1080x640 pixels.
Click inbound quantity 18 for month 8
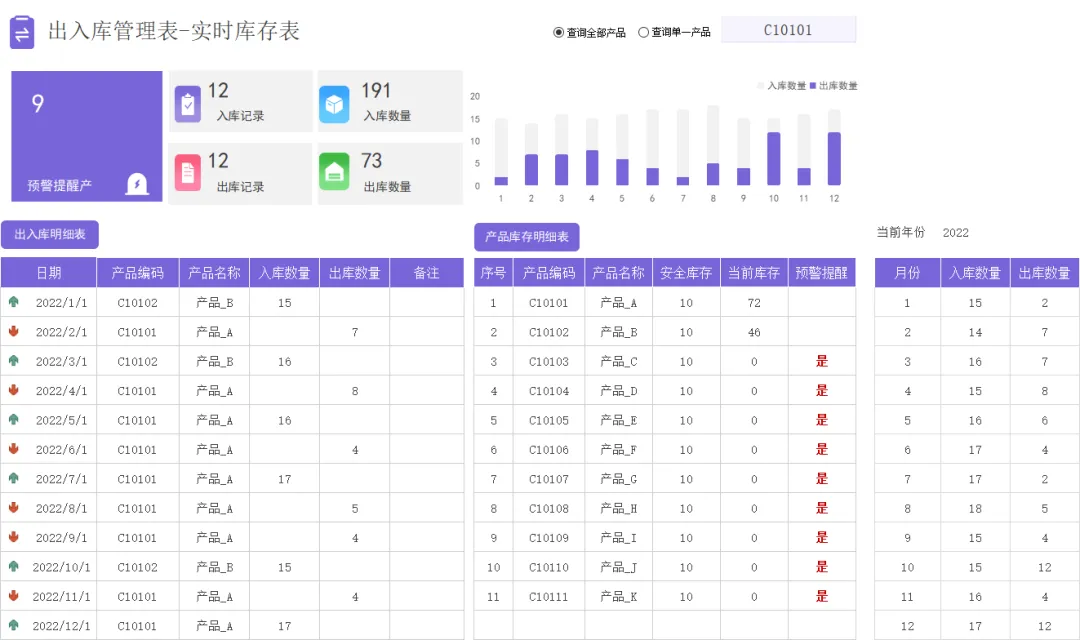(x=975, y=508)
